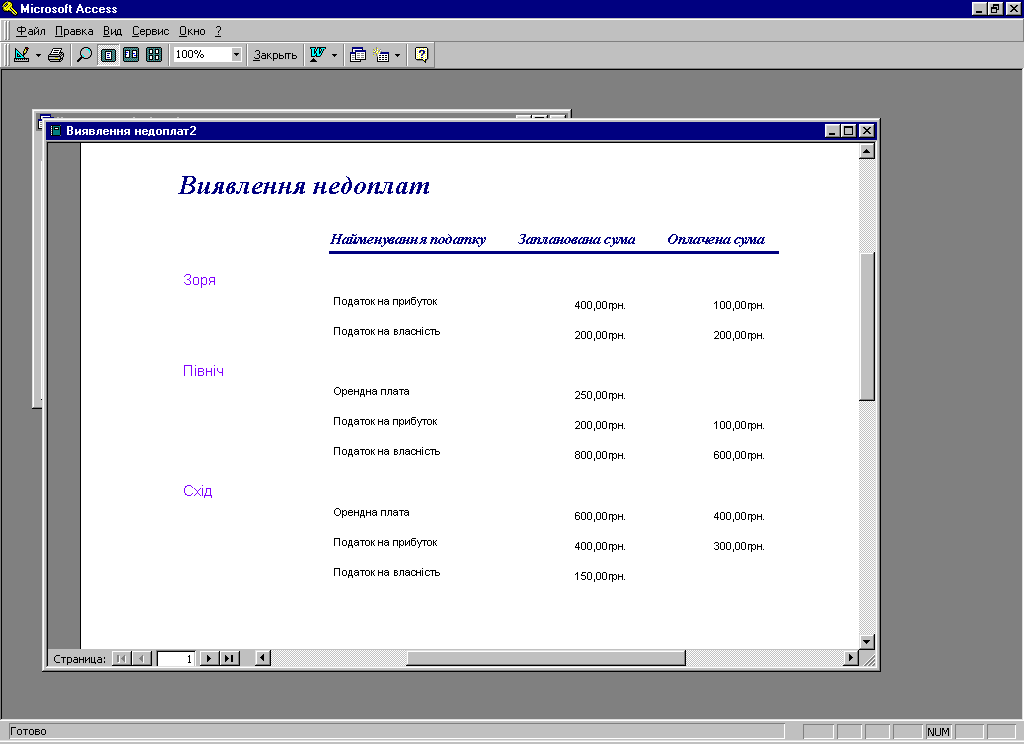Minimize the Виявлення недоплат2 window
Image resolution: width=1024 pixels, height=744 pixels.
pos(832,131)
